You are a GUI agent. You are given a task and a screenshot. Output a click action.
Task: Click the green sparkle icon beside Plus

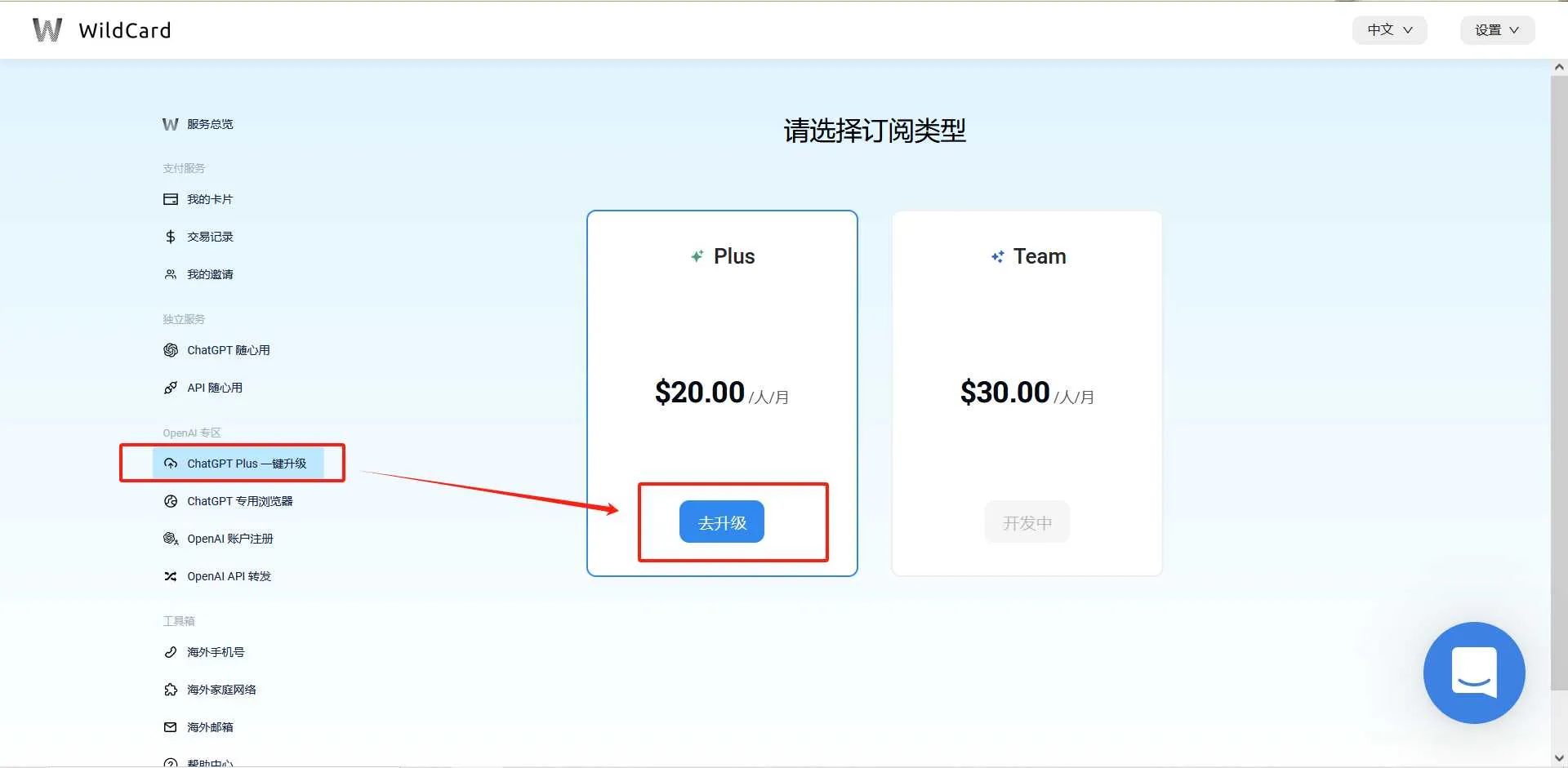(697, 256)
